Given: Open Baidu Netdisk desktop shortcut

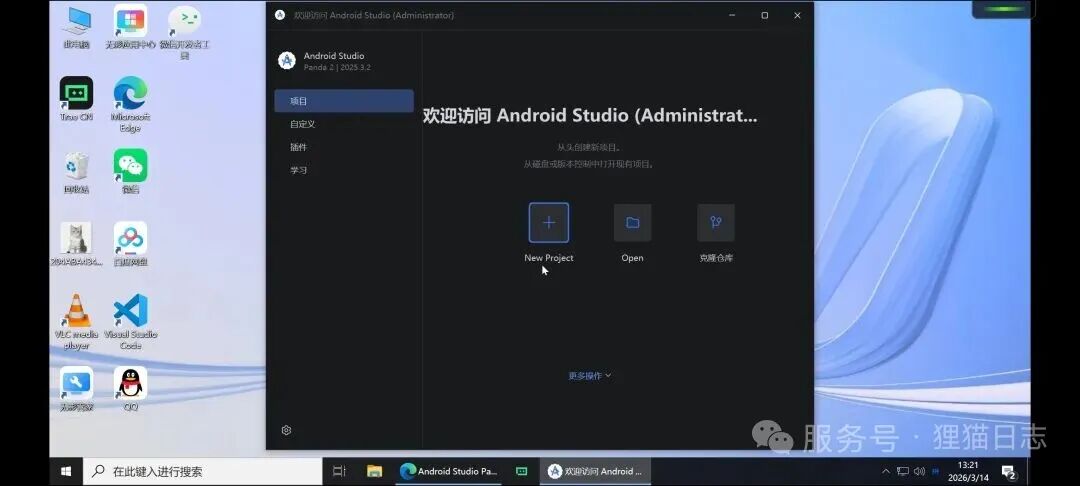Looking at the screenshot, I should [130, 244].
